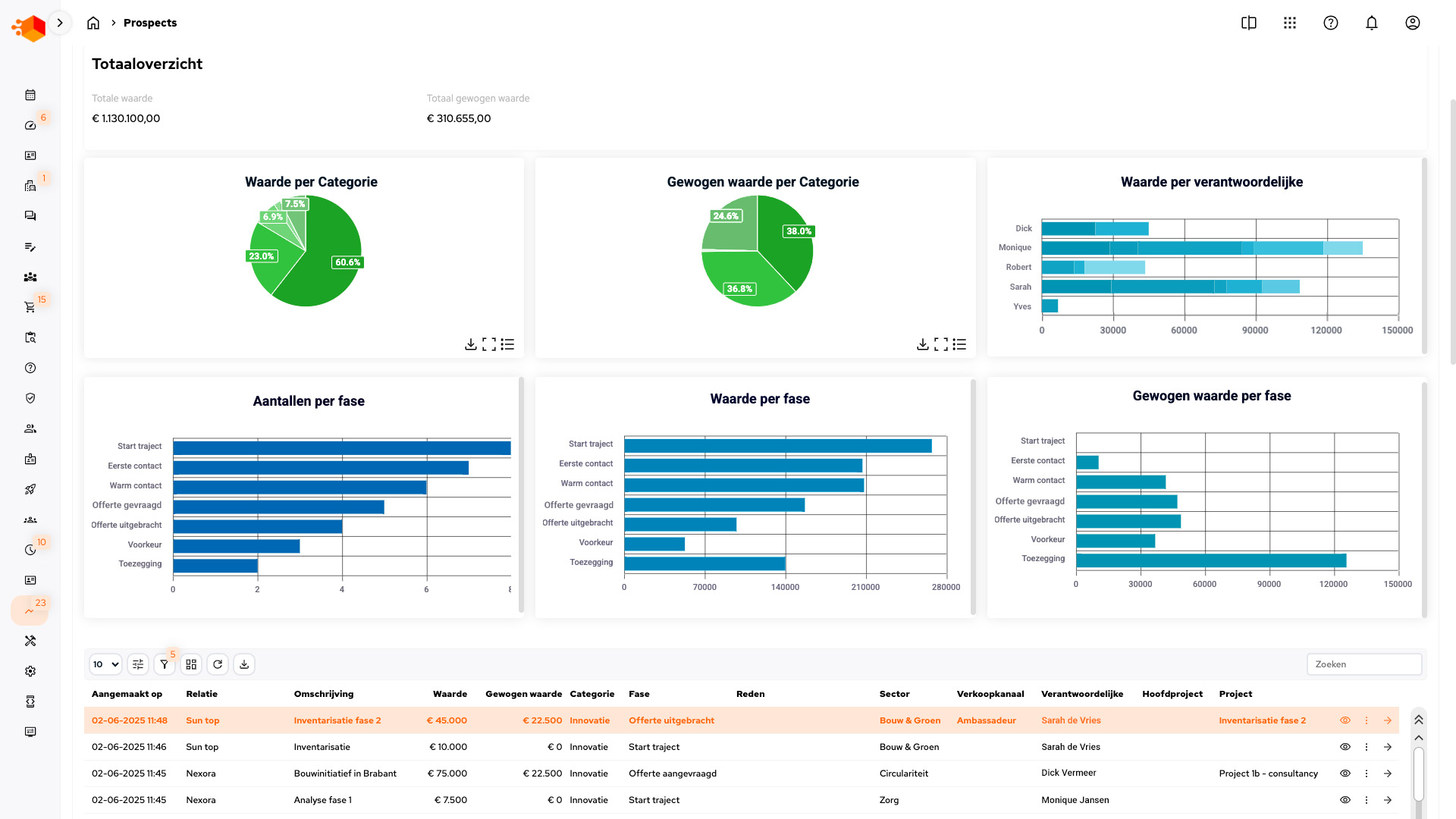1456x819 pixels.
Task: Expand Gewogen waarde per Categorie chart fullscreen
Action: coord(941,344)
